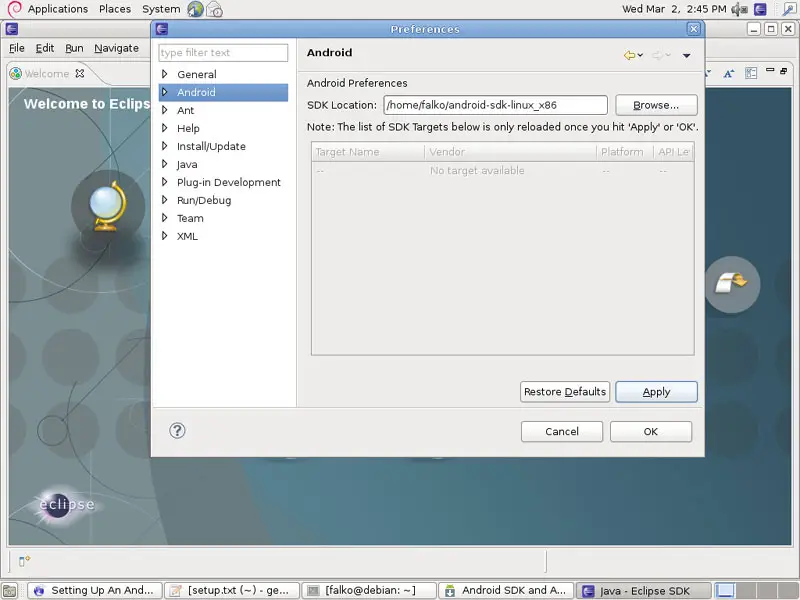Open the Applications menu in top panel
800x600 pixels.
[58, 9]
